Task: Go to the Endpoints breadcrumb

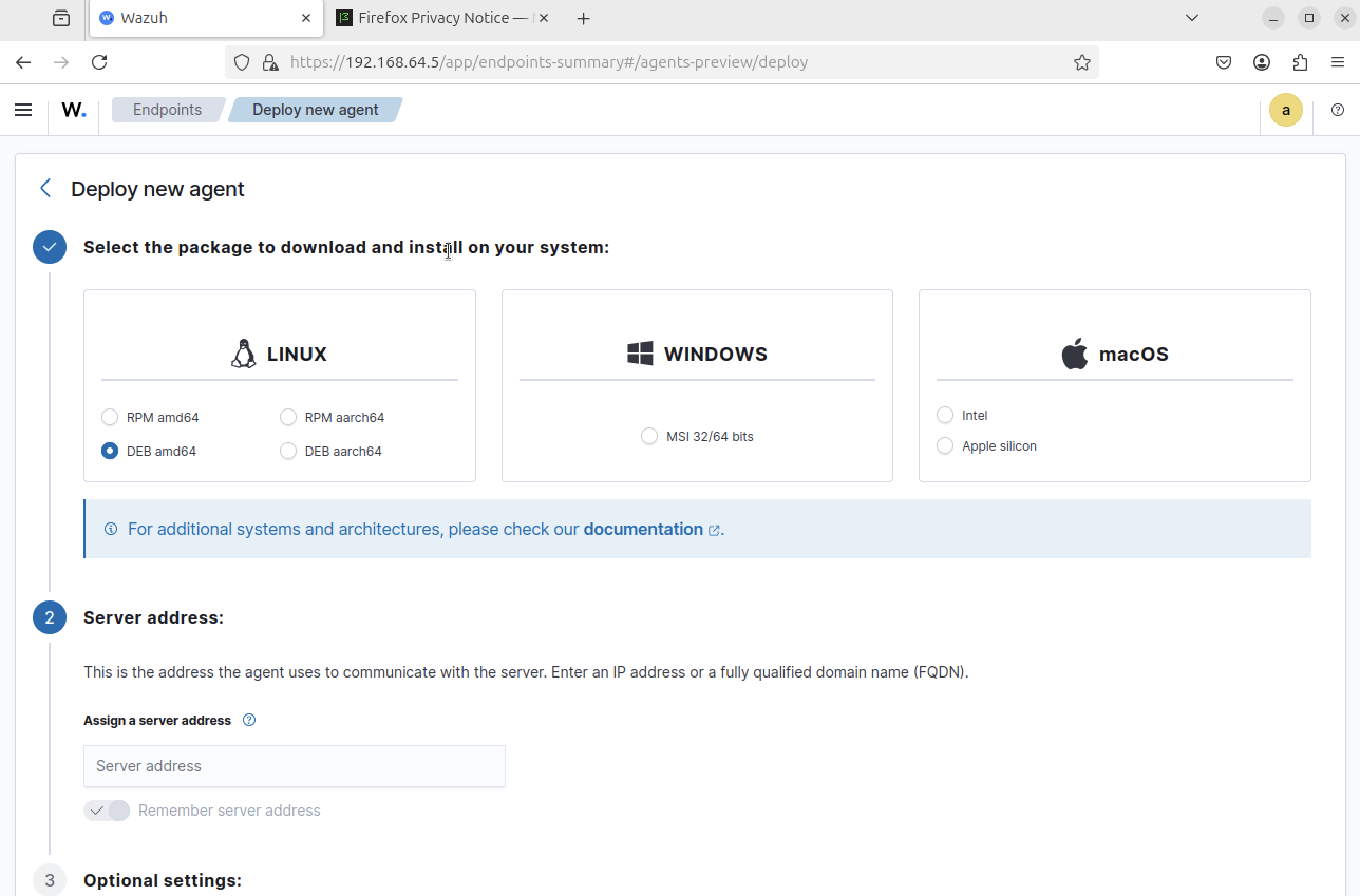Action: pos(167,110)
